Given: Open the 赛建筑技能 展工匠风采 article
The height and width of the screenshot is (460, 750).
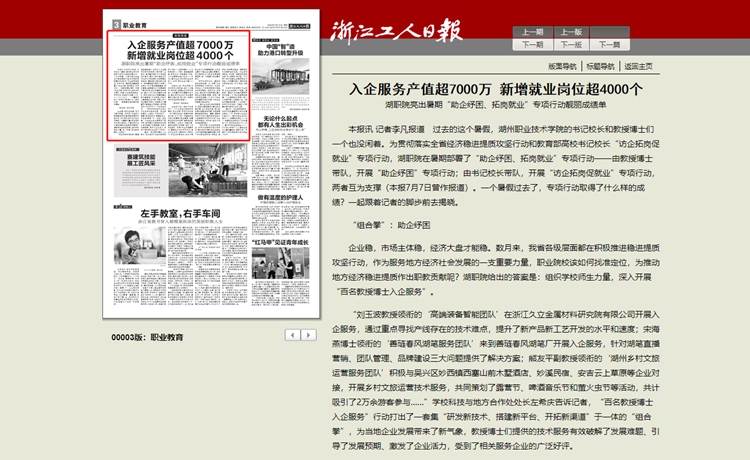Looking at the screenshot, I should coord(141,160).
